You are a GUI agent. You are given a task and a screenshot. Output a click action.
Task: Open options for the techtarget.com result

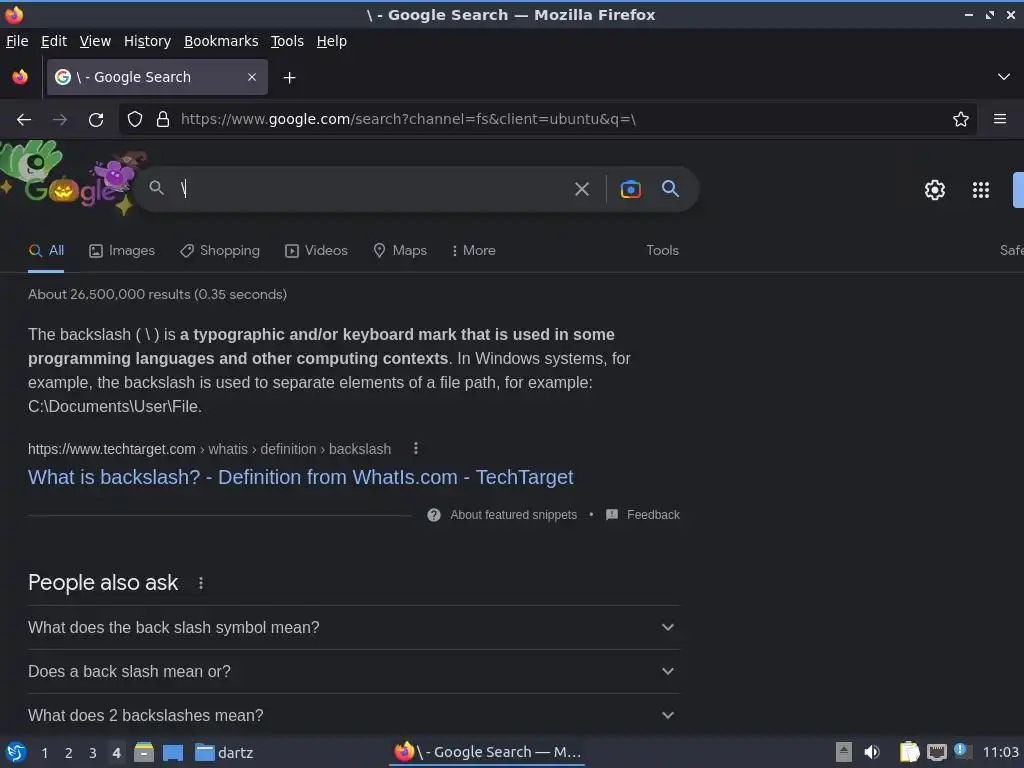(416, 449)
